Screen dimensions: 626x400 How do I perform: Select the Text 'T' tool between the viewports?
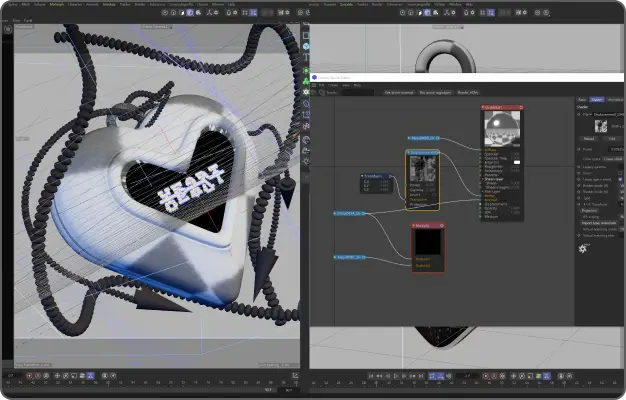[x=306, y=57]
